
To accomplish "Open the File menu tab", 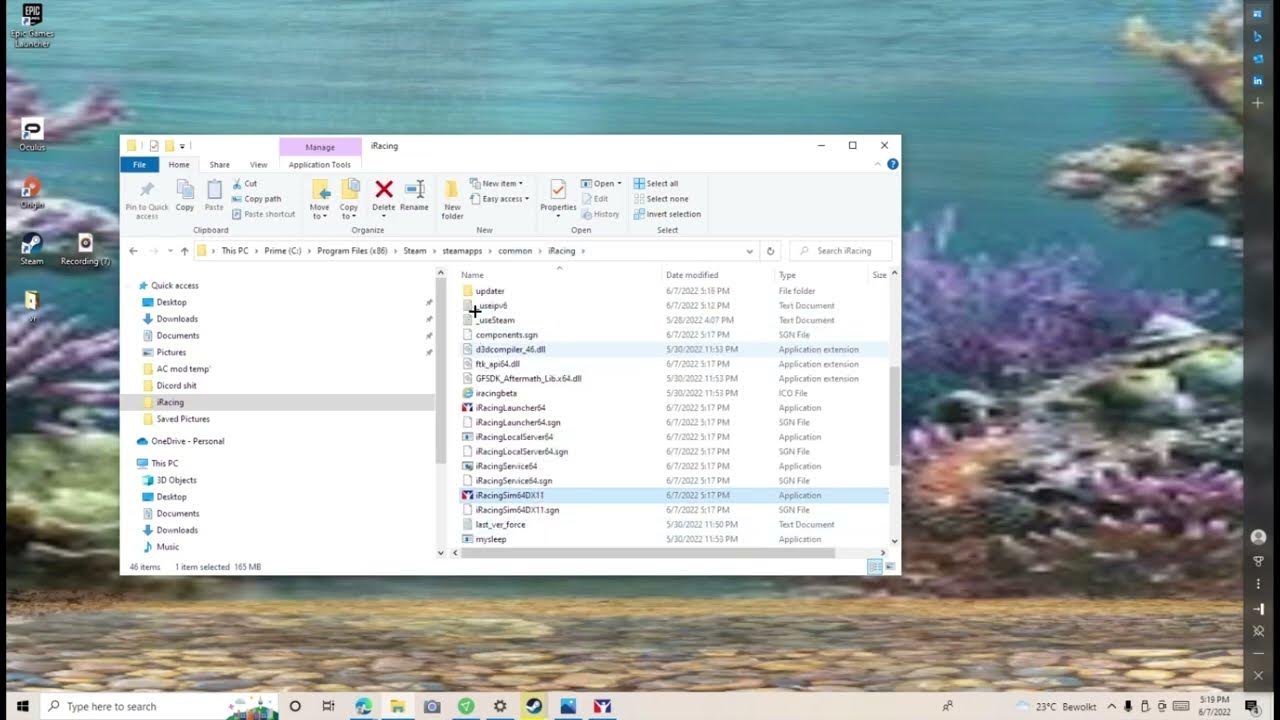I will (140, 165).
